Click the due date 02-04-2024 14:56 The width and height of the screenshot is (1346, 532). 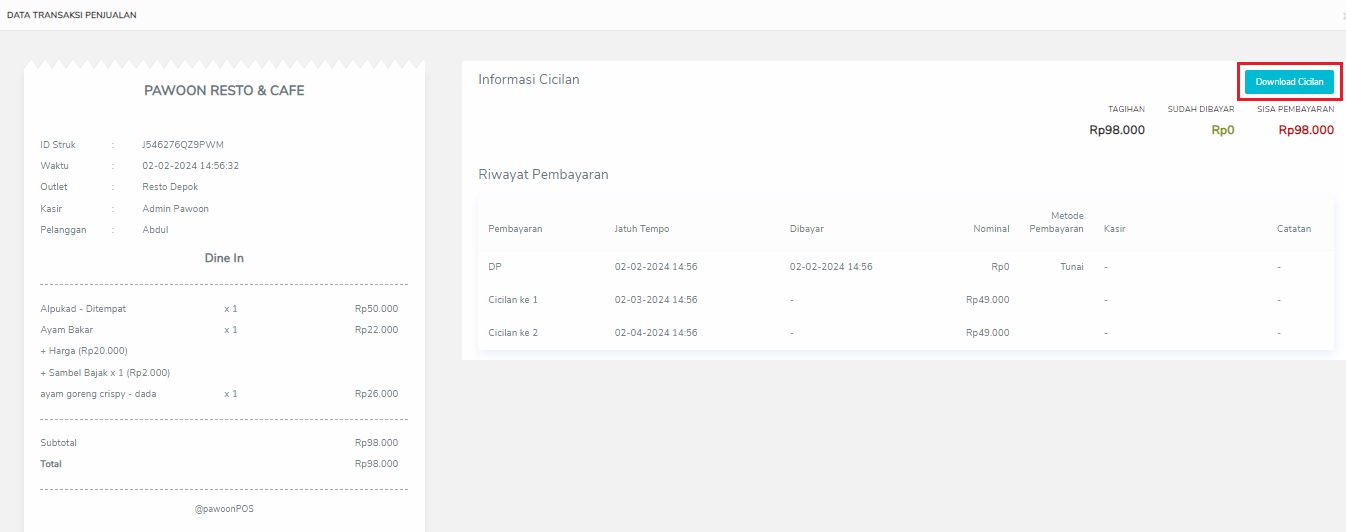pos(656,333)
